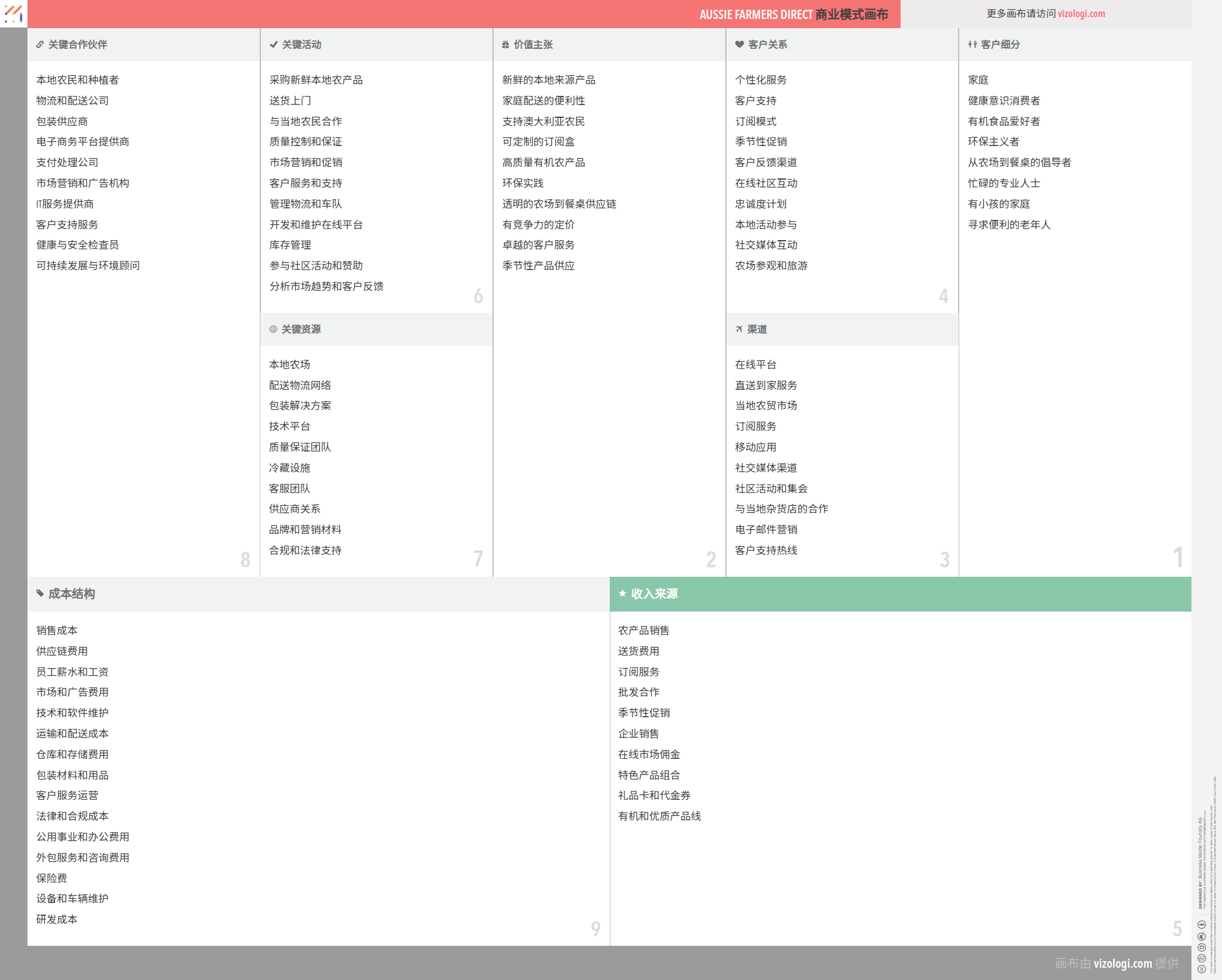
Task: Click 在线市场佣金 revenue item
Action: point(649,755)
